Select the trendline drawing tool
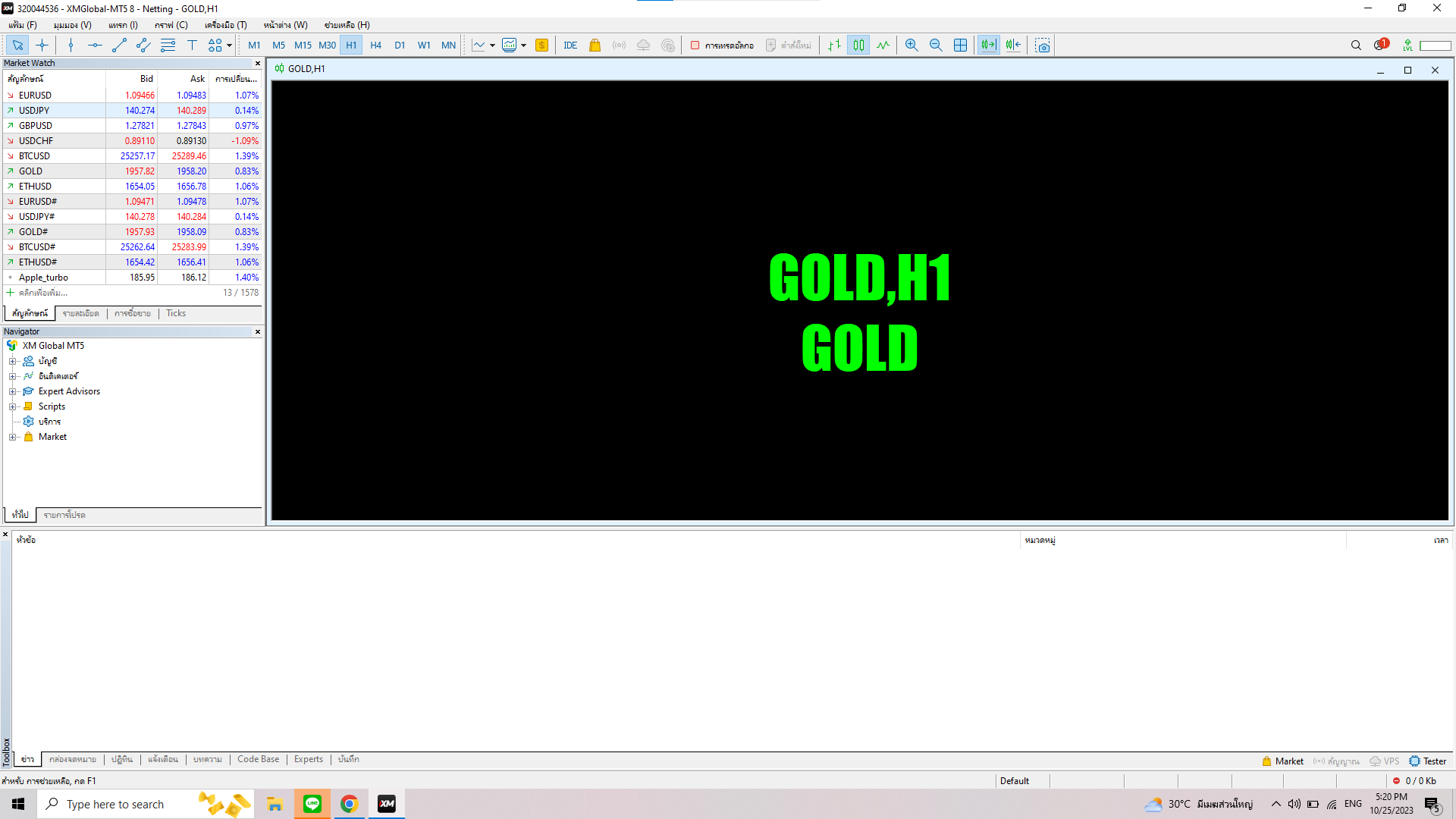 point(119,45)
